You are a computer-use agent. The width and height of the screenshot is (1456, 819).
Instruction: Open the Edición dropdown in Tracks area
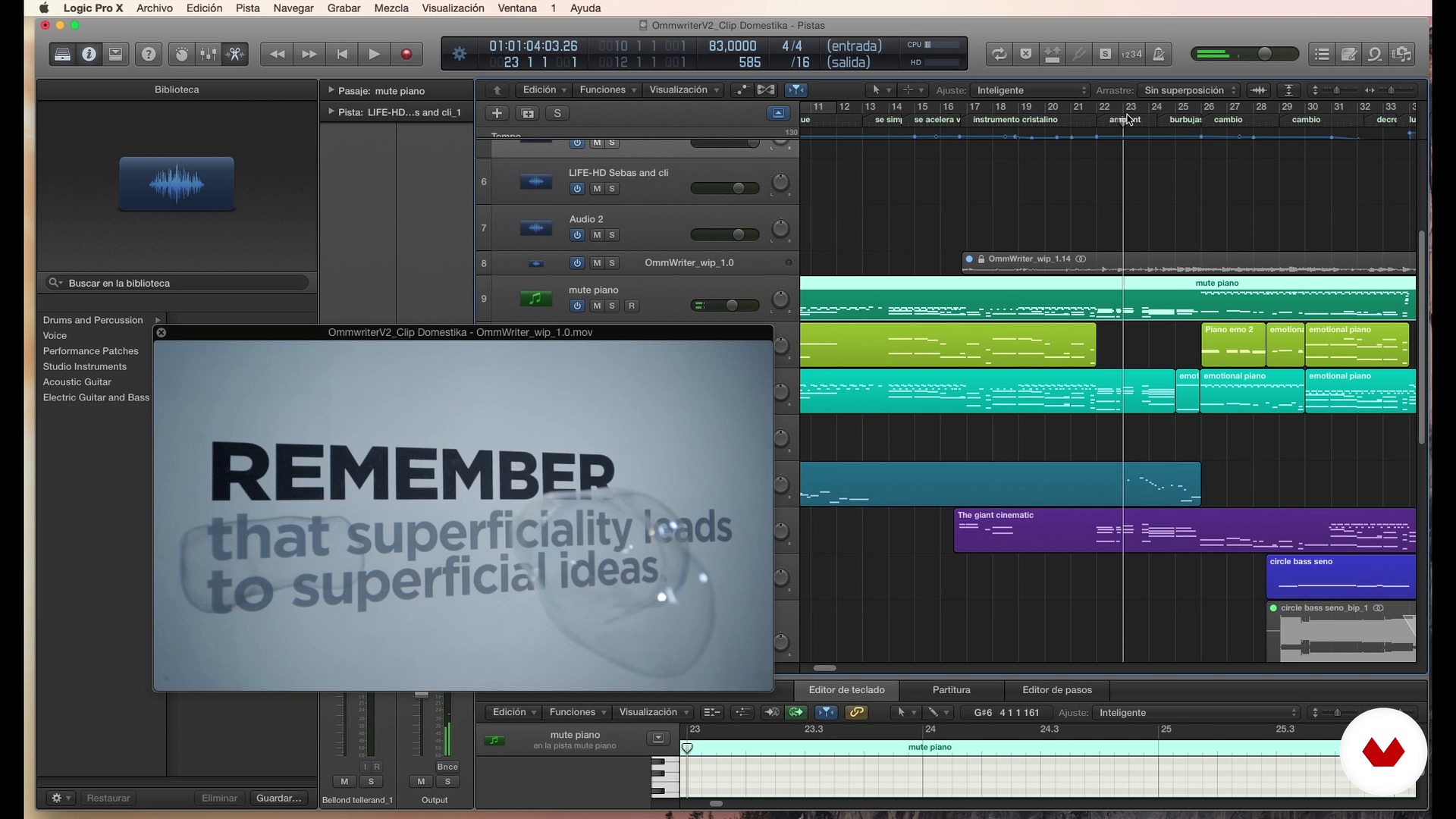pos(544,90)
